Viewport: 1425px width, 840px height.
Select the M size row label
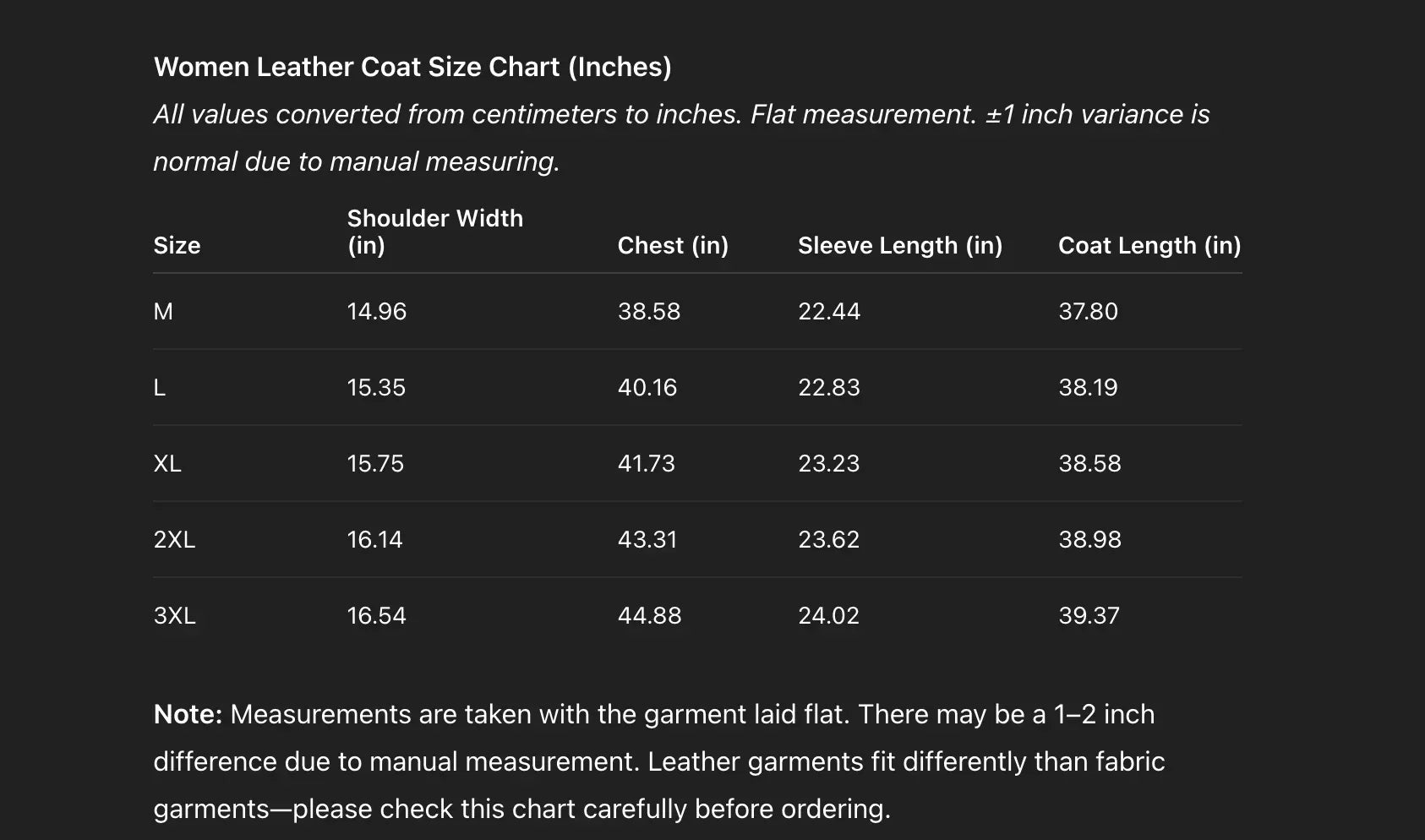click(163, 311)
